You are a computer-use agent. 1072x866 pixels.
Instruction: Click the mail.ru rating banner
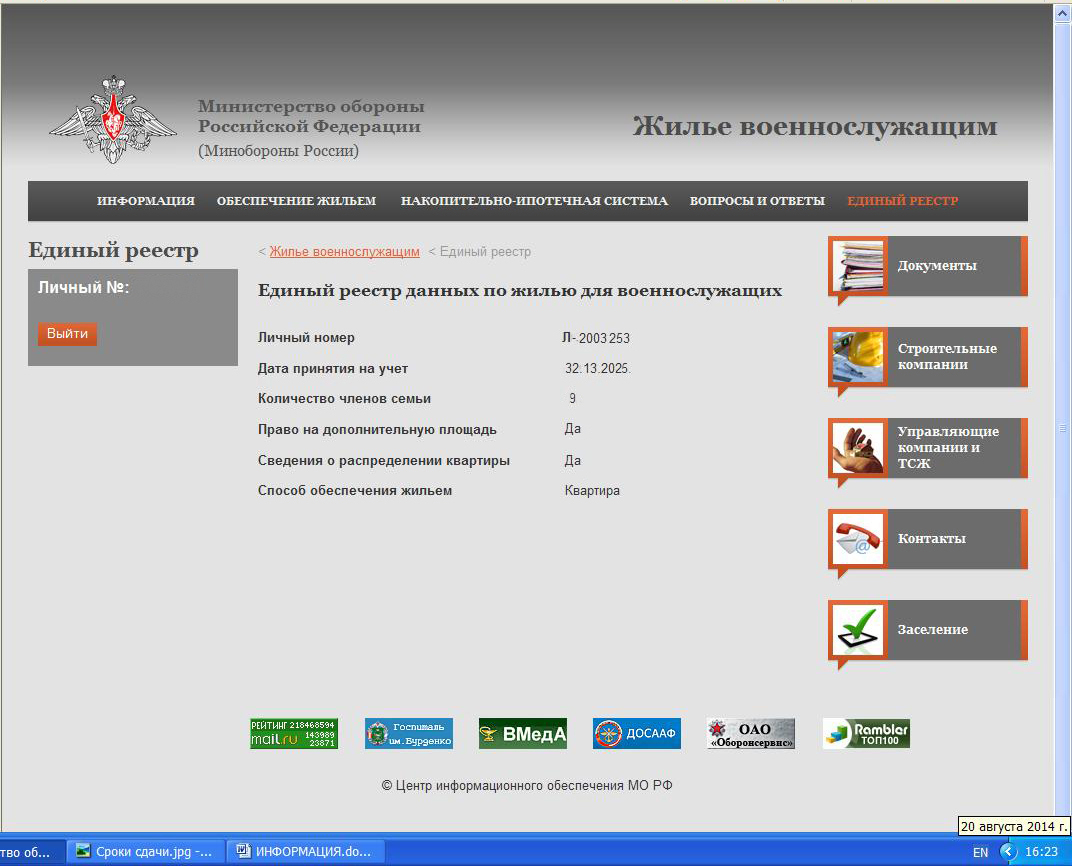[x=293, y=733]
